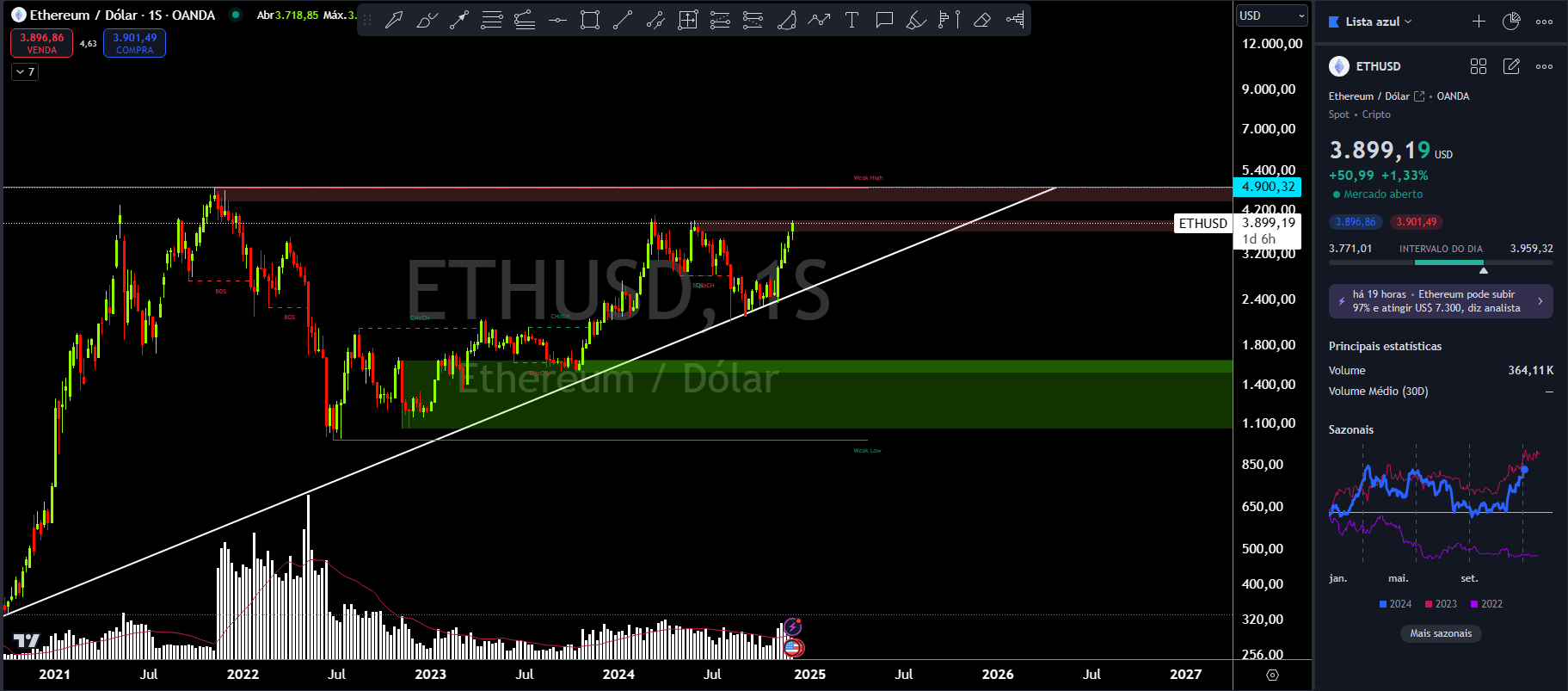
Task: Select the trend line tool
Action: click(623, 20)
